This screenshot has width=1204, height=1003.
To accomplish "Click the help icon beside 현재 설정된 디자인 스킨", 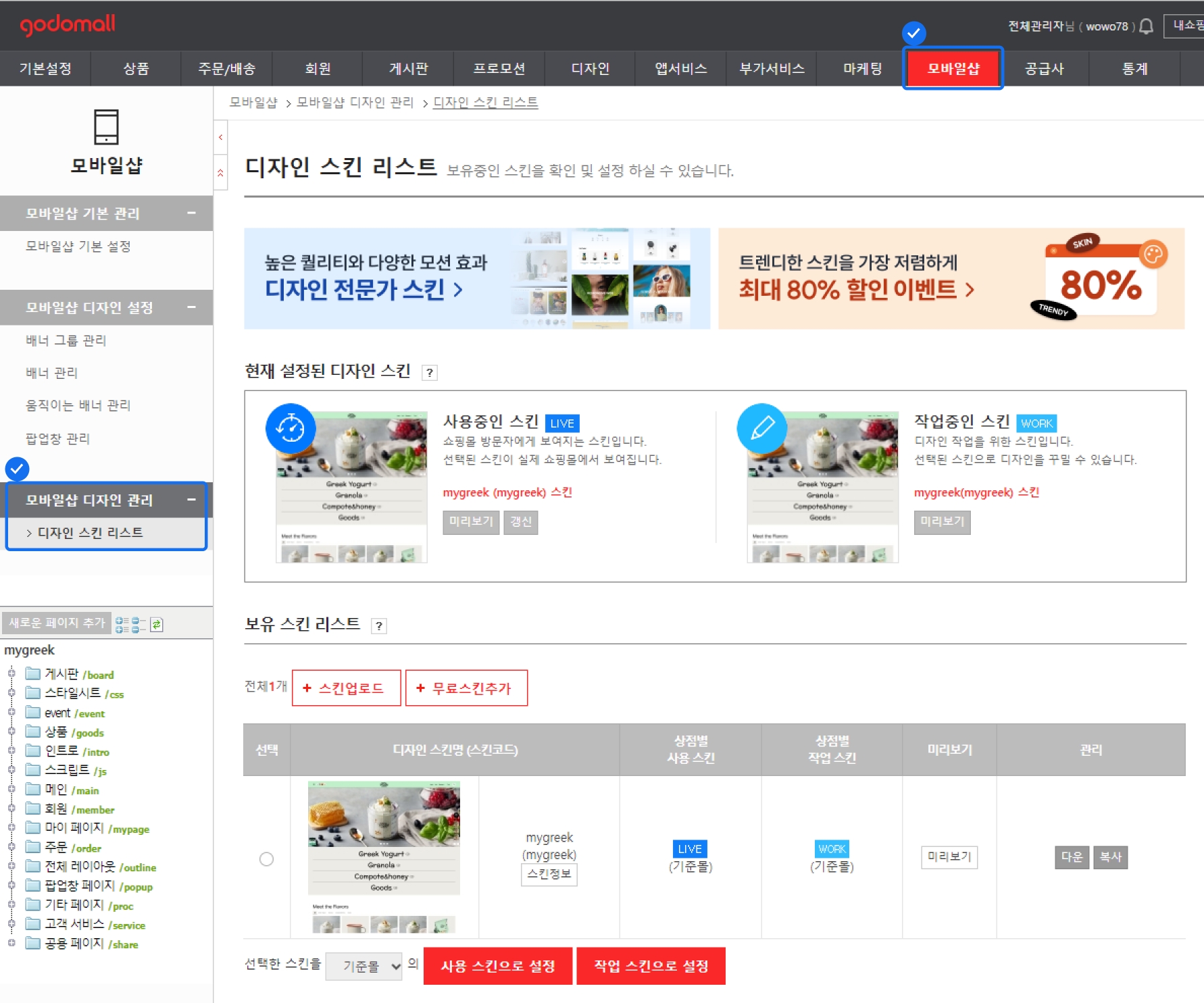I will (x=429, y=373).
